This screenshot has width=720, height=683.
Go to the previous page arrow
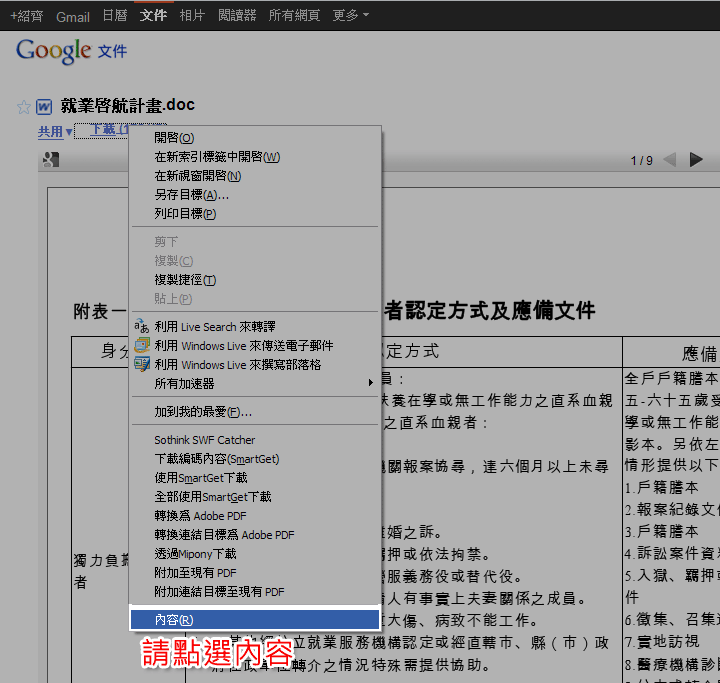coord(669,160)
